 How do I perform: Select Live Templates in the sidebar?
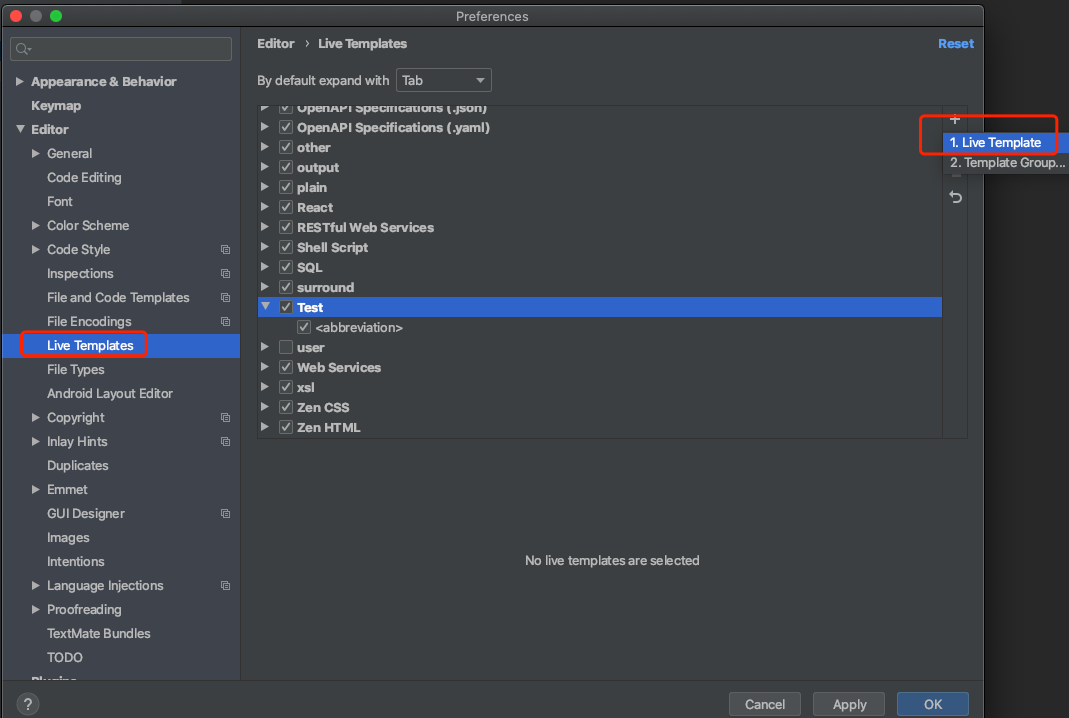(x=121, y=346)
